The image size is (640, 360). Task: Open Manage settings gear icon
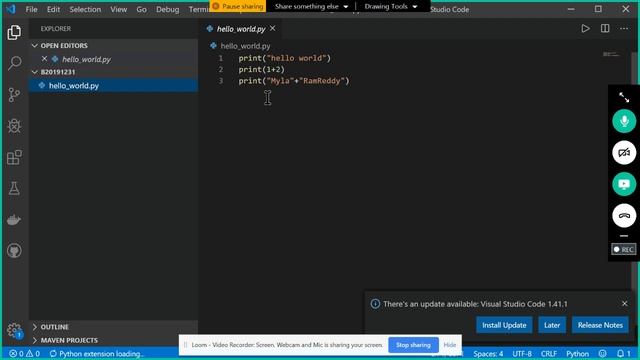[14, 330]
